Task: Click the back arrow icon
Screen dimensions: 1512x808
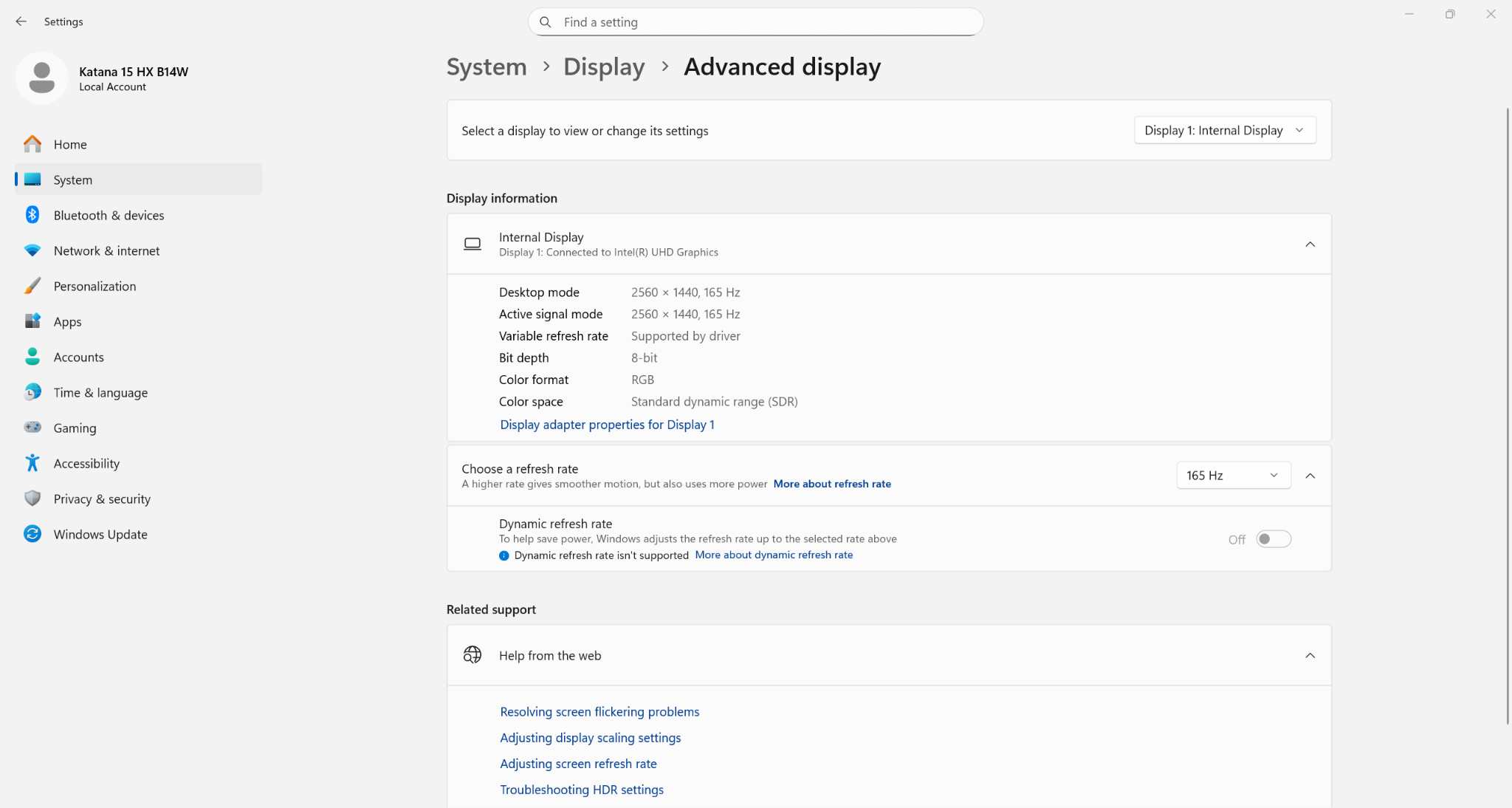Action: [21, 21]
